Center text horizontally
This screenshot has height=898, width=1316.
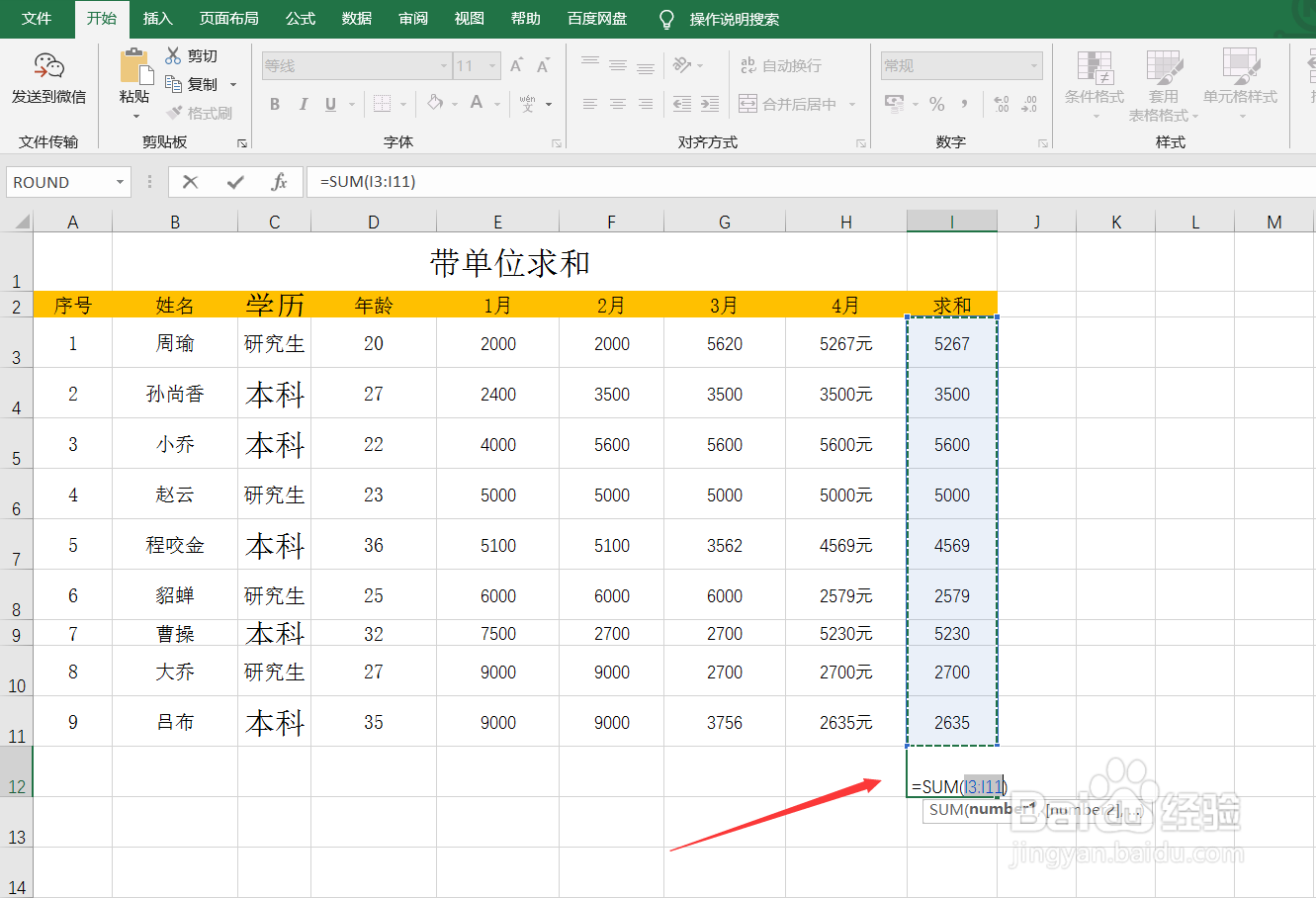[x=618, y=103]
